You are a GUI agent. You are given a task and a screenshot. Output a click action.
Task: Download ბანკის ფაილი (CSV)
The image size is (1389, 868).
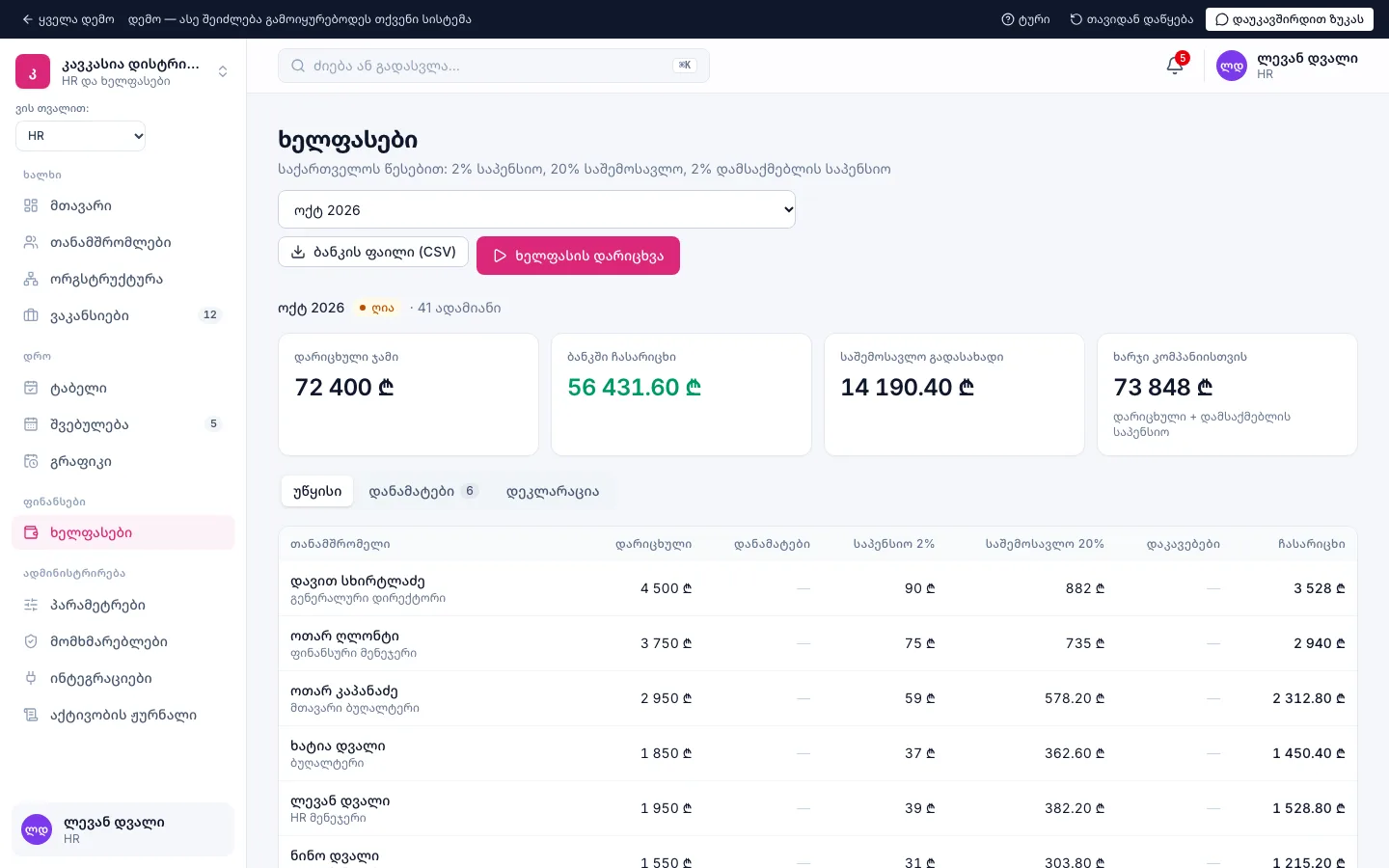click(373, 252)
